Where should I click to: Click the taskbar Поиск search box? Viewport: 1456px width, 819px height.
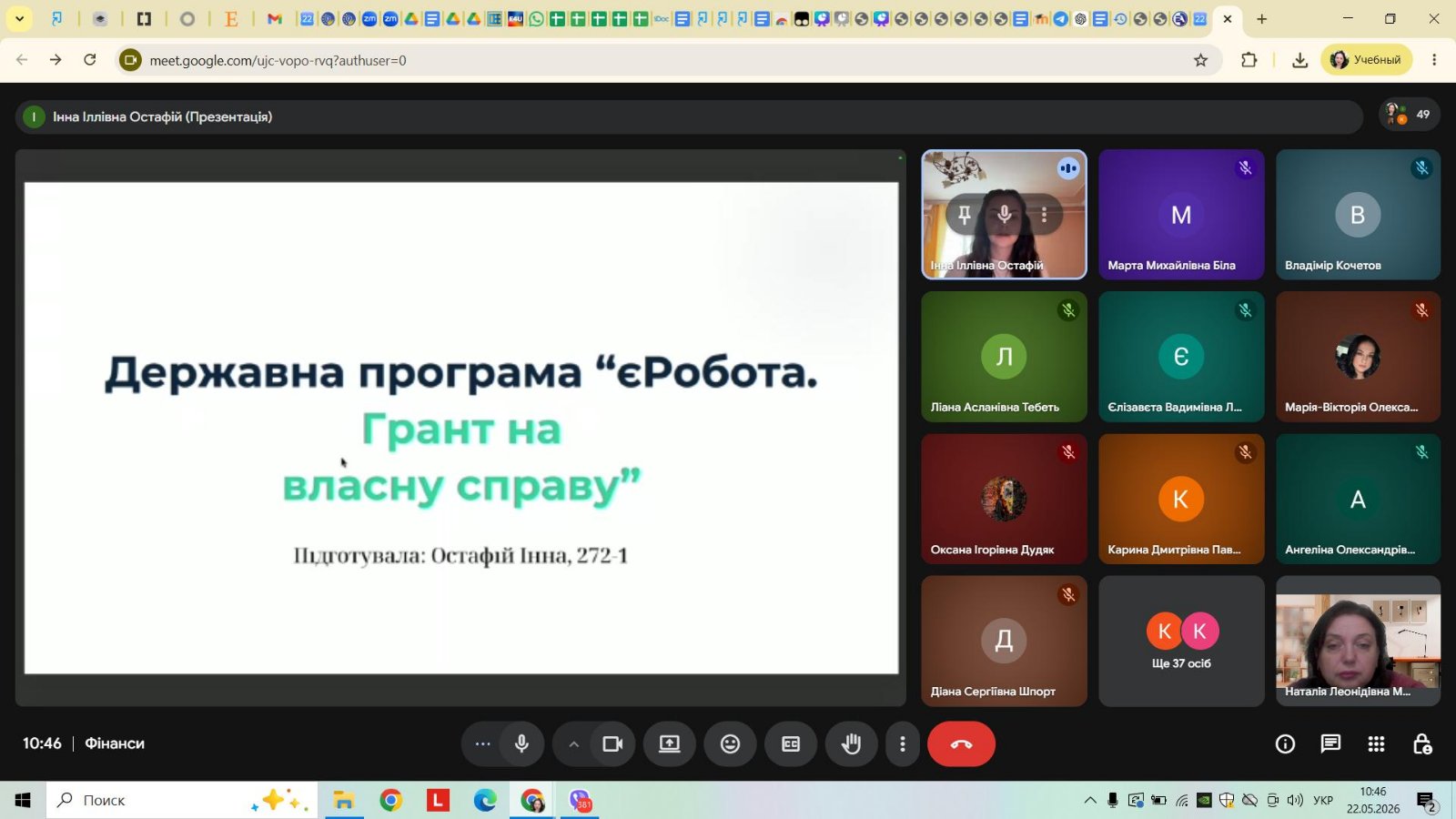[x=182, y=800]
